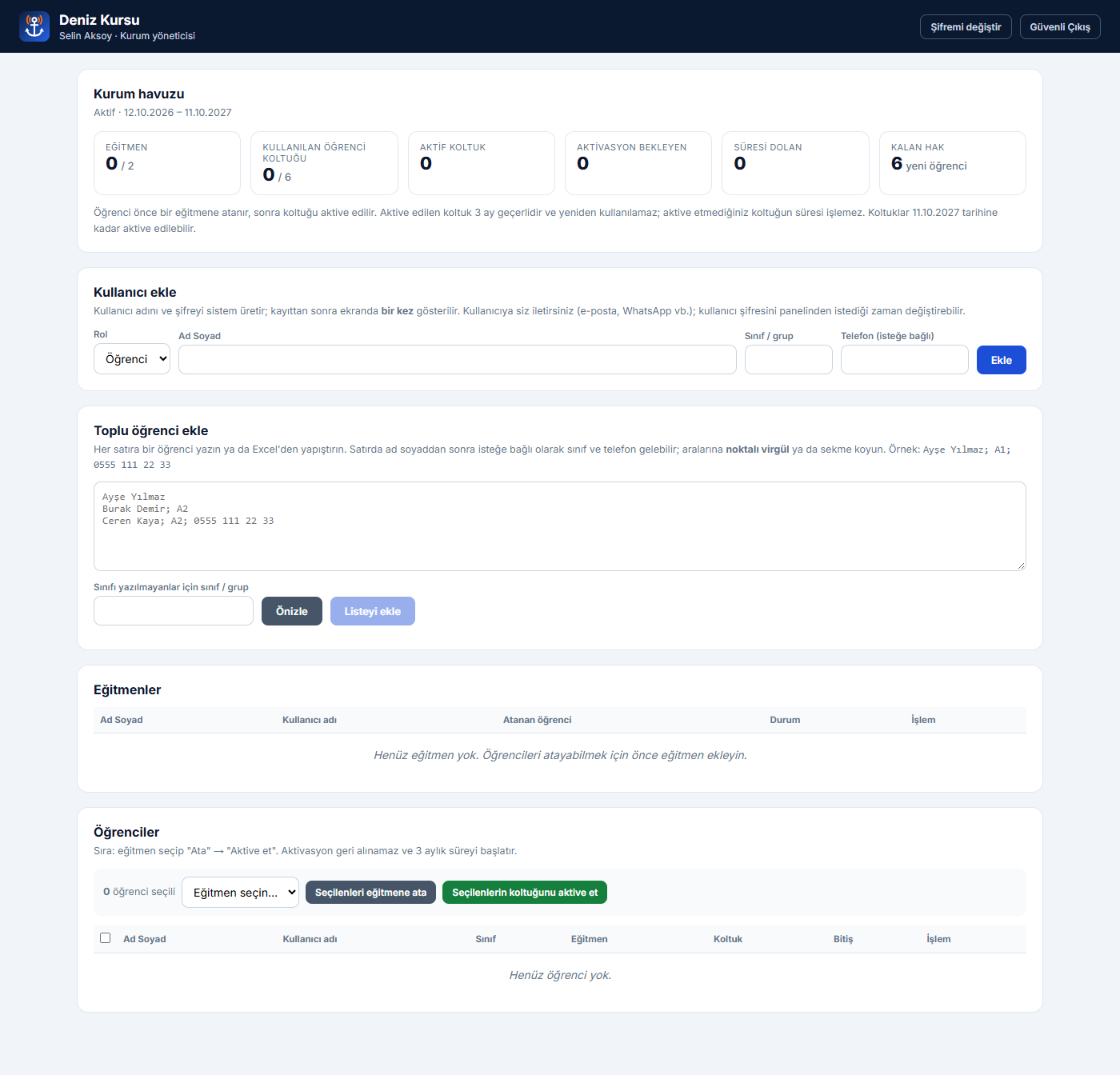Click the AKTİVASYON BEKLEYEN stat card
The height and width of the screenshot is (1075, 1120).
(638, 163)
